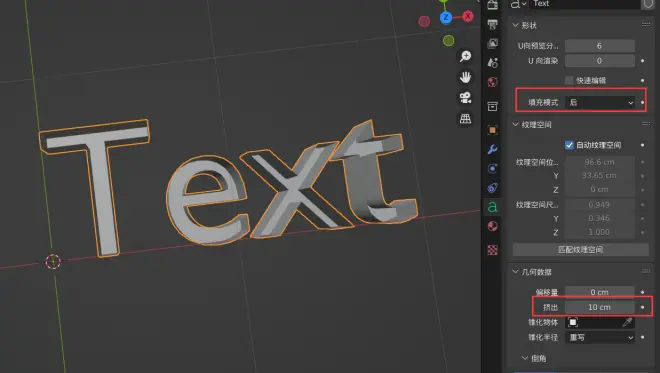Click the 挤出 10 cm value field
Image resolution: width=660 pixels, height=373 pixels.
[600, 307]
